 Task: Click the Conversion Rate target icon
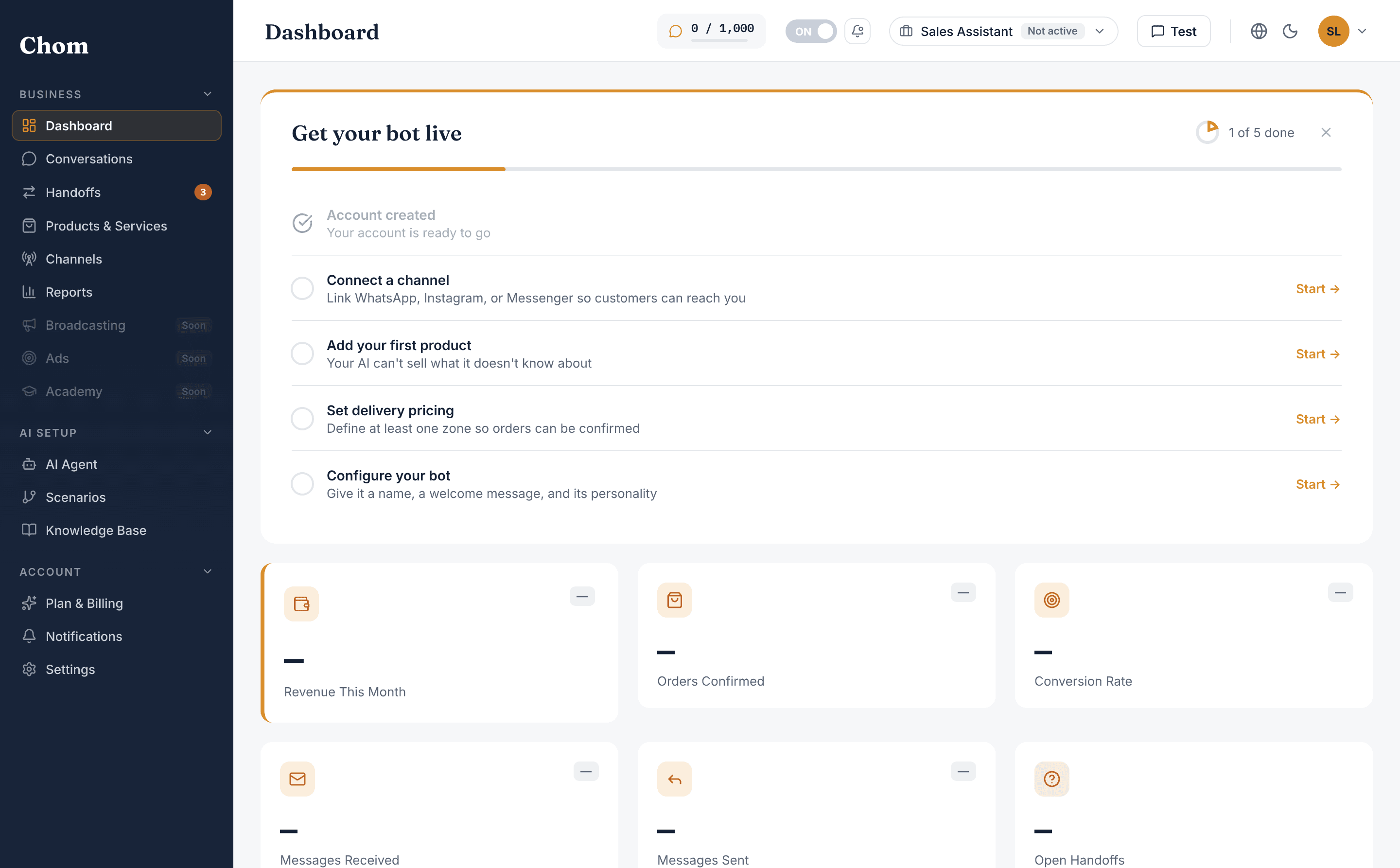pyautogui.click(x=1051, y=600)
